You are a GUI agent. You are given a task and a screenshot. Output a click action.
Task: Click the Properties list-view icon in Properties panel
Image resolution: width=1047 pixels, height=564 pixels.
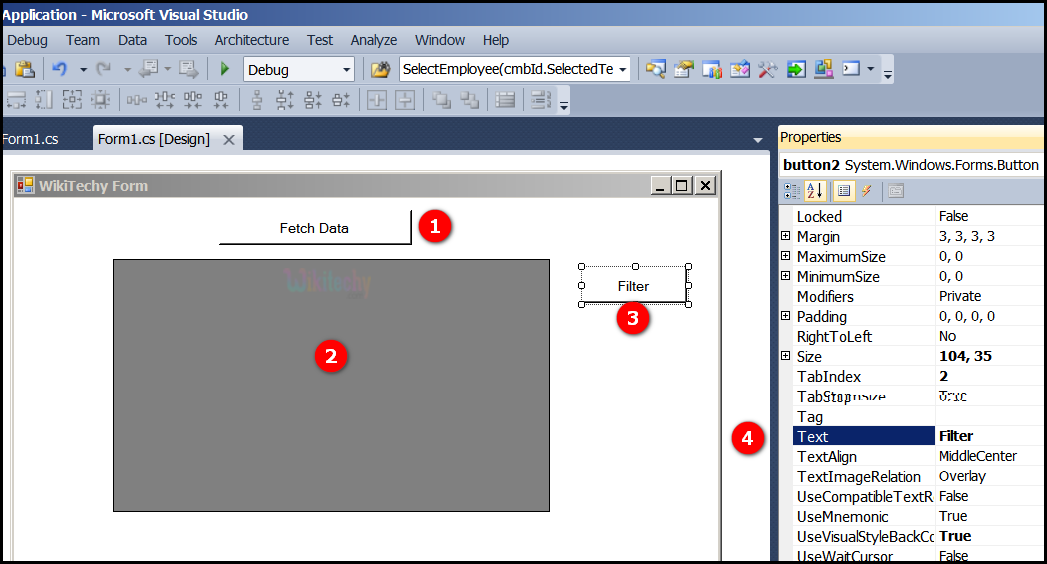(x=843, y=191)
